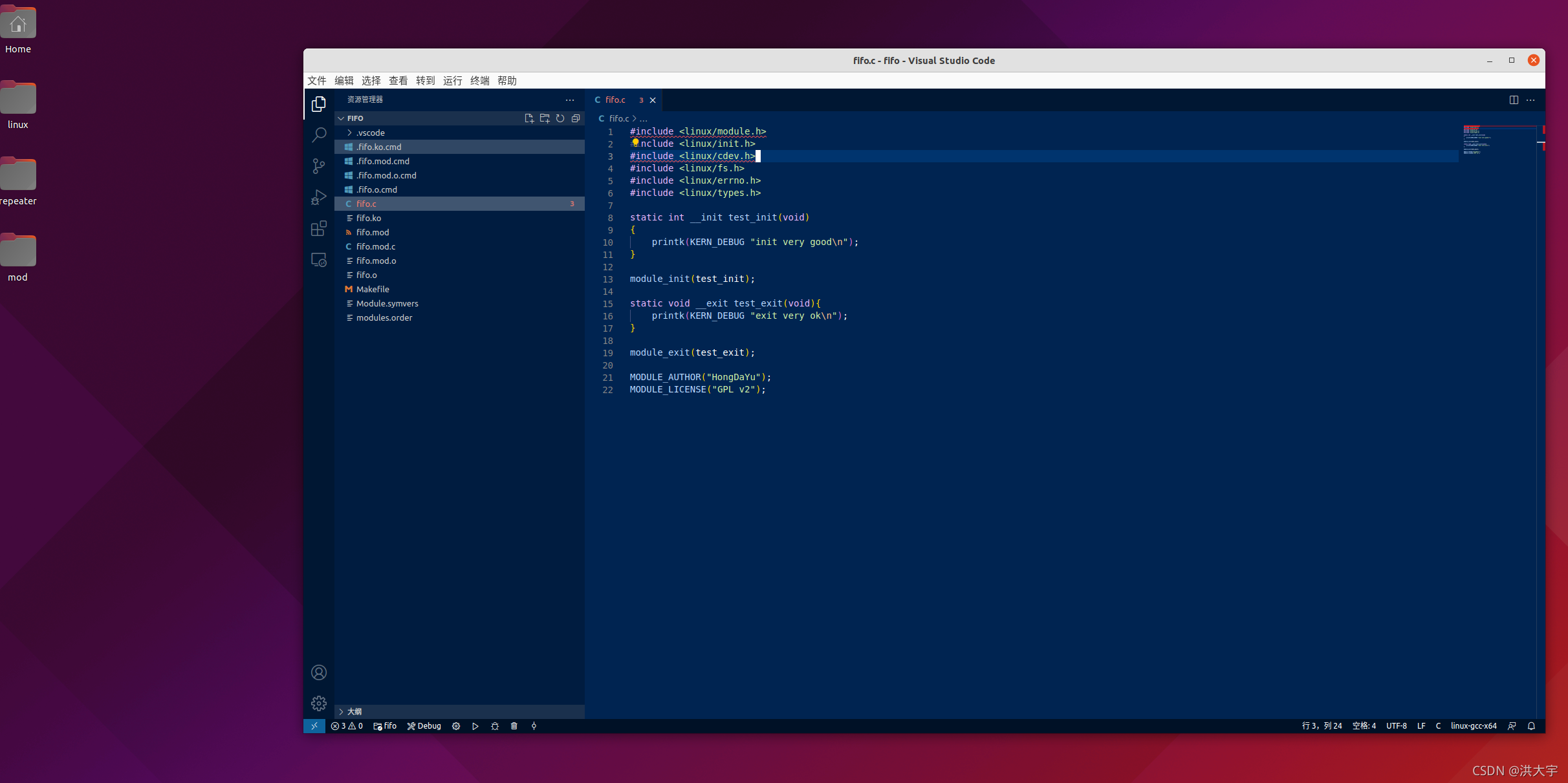Click the split editor right icon
This screenshot has height=783, width=1568.
pos(1514,100)
